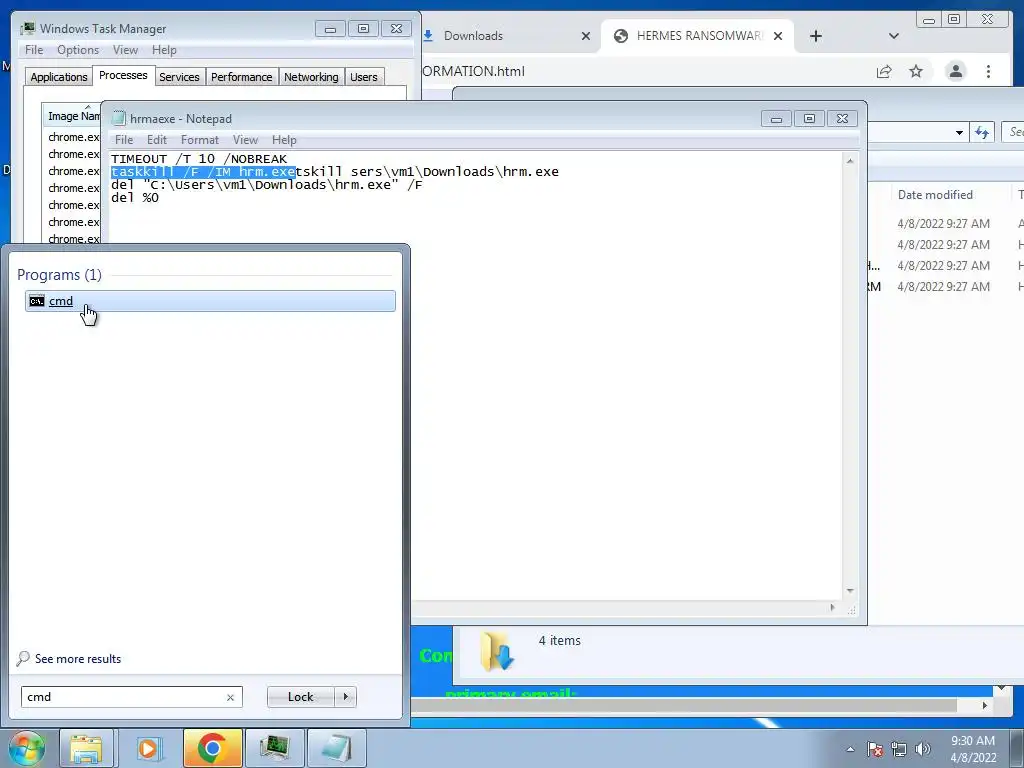Click Explorer refresh button
Image resolution: width=1024 pixels, height=768 pixels.
click(x=982, y=133)
